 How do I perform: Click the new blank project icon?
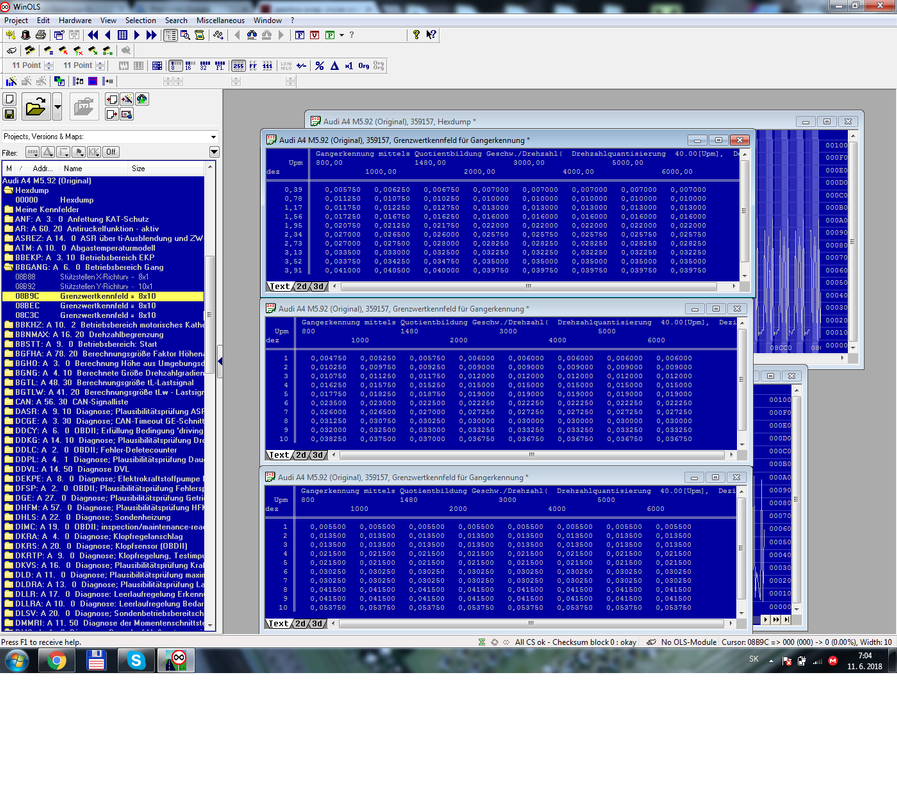pos(9,99)
